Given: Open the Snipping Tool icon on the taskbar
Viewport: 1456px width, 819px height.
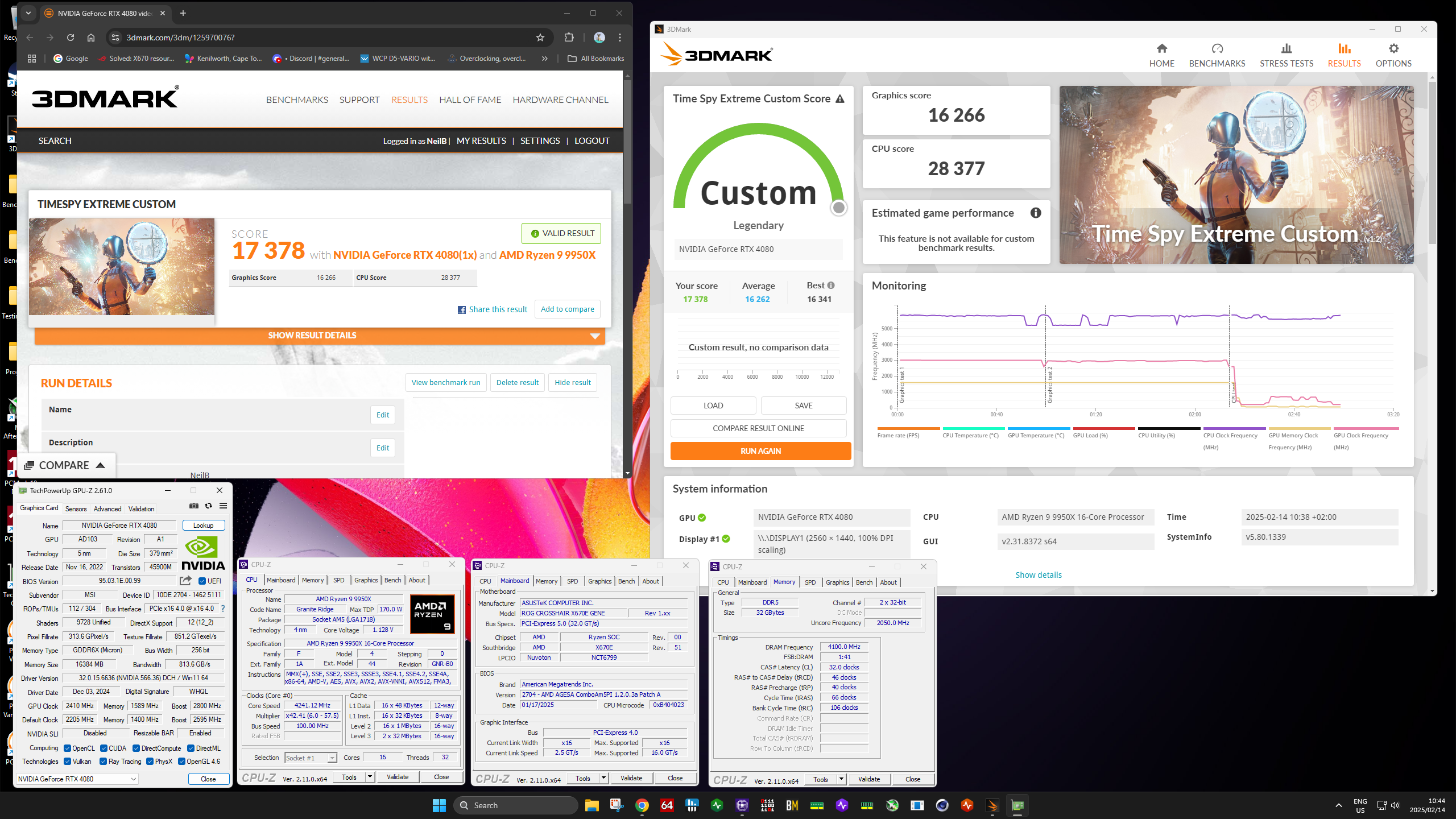Looking at the screenshot, I should [x=617, y=805].
